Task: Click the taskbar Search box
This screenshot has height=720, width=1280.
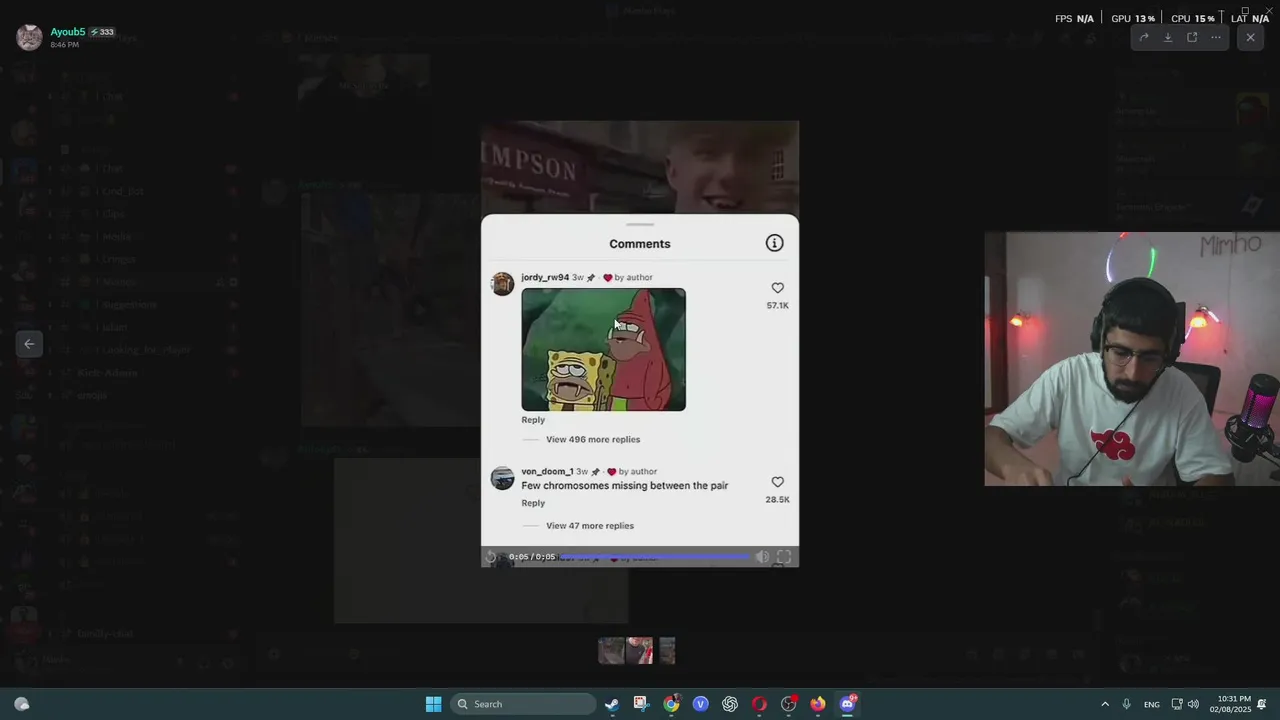Action: tap(522, 704)
